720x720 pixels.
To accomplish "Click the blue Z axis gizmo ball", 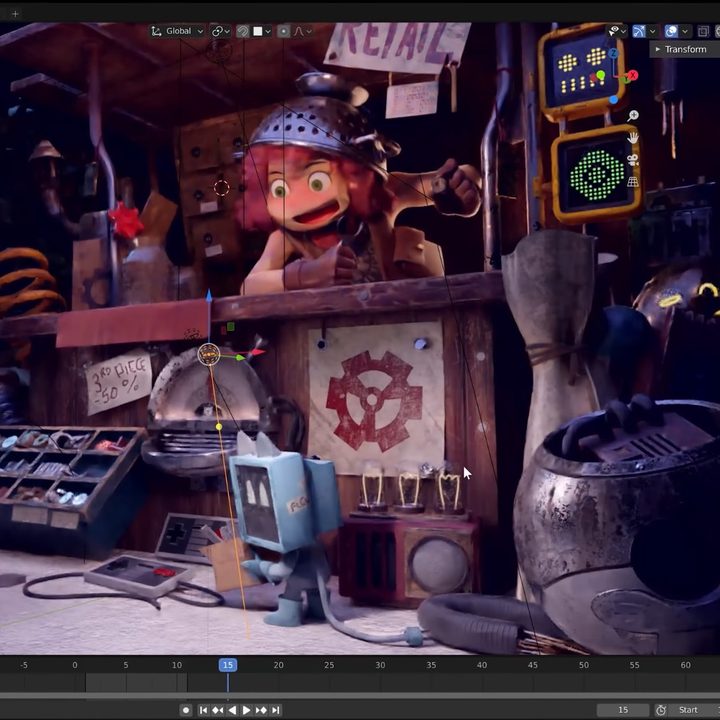I will tap(614, 54).
